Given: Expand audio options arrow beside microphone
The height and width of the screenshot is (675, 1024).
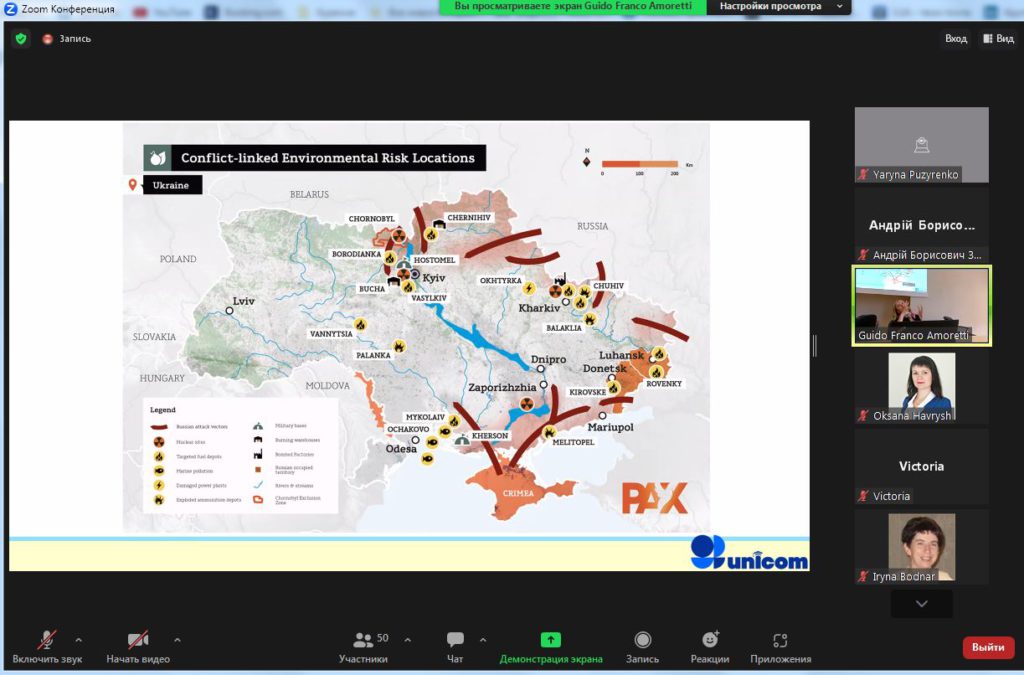Looking at the screenshot, I should (79, 640).
